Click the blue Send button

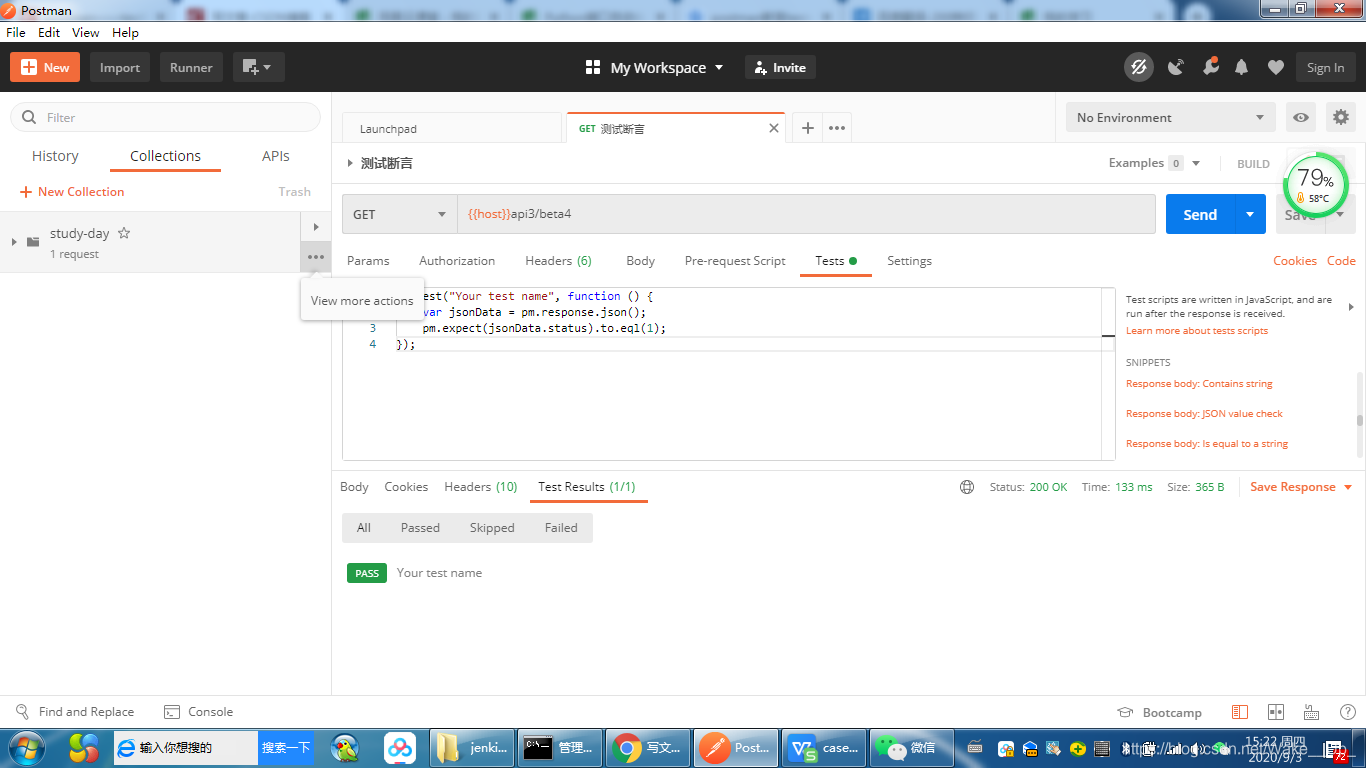pyautogui.click(x=1200, y=214)
